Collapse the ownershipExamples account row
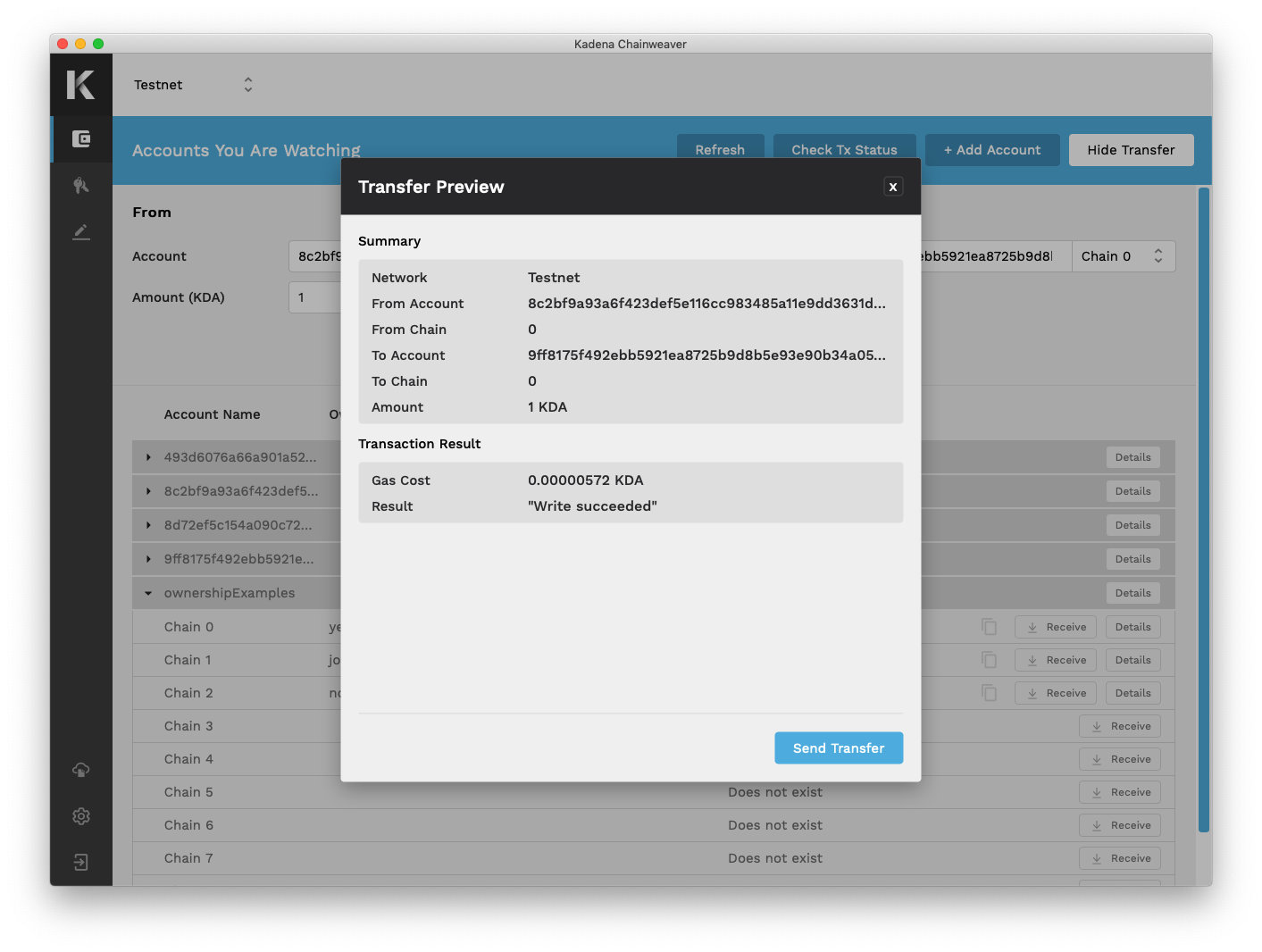 tap(148, 593)
